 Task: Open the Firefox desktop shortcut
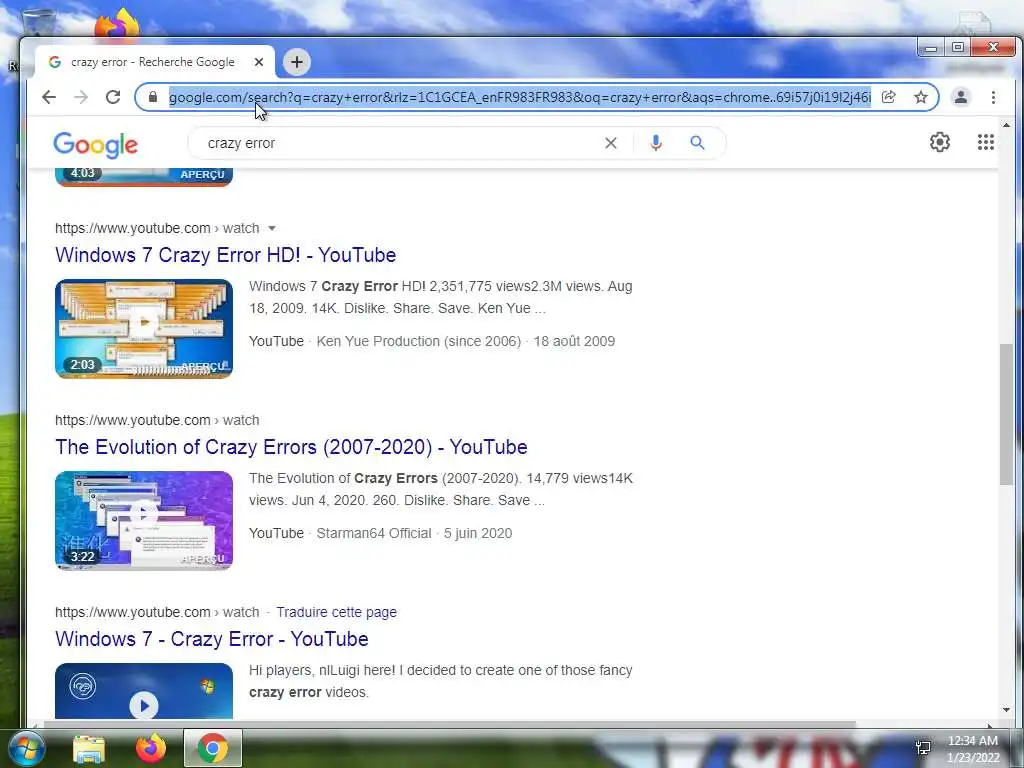click(118, 23)
